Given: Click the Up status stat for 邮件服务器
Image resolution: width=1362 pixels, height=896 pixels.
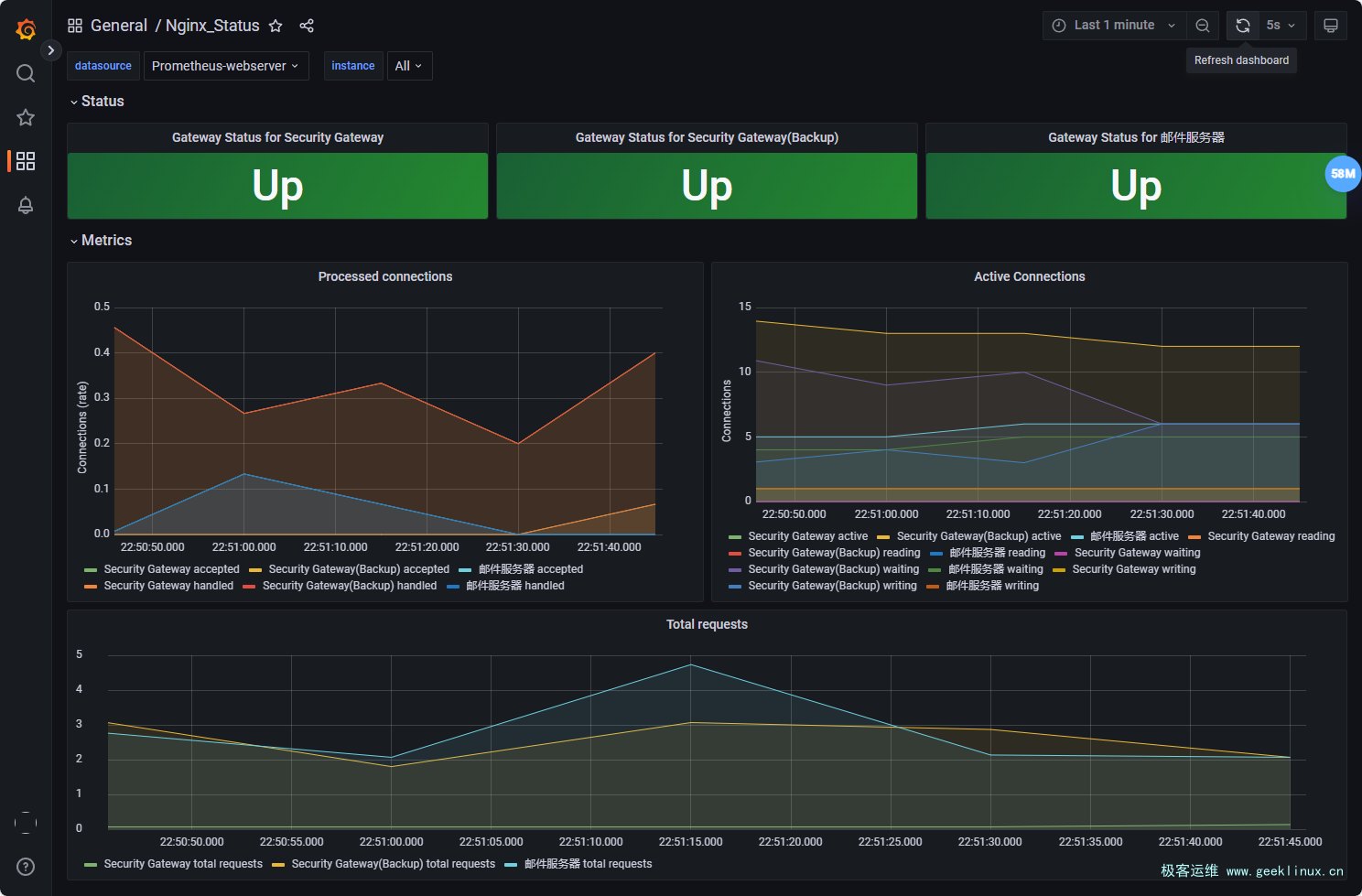Looking at the screenshot, I should coord(1136,186).
